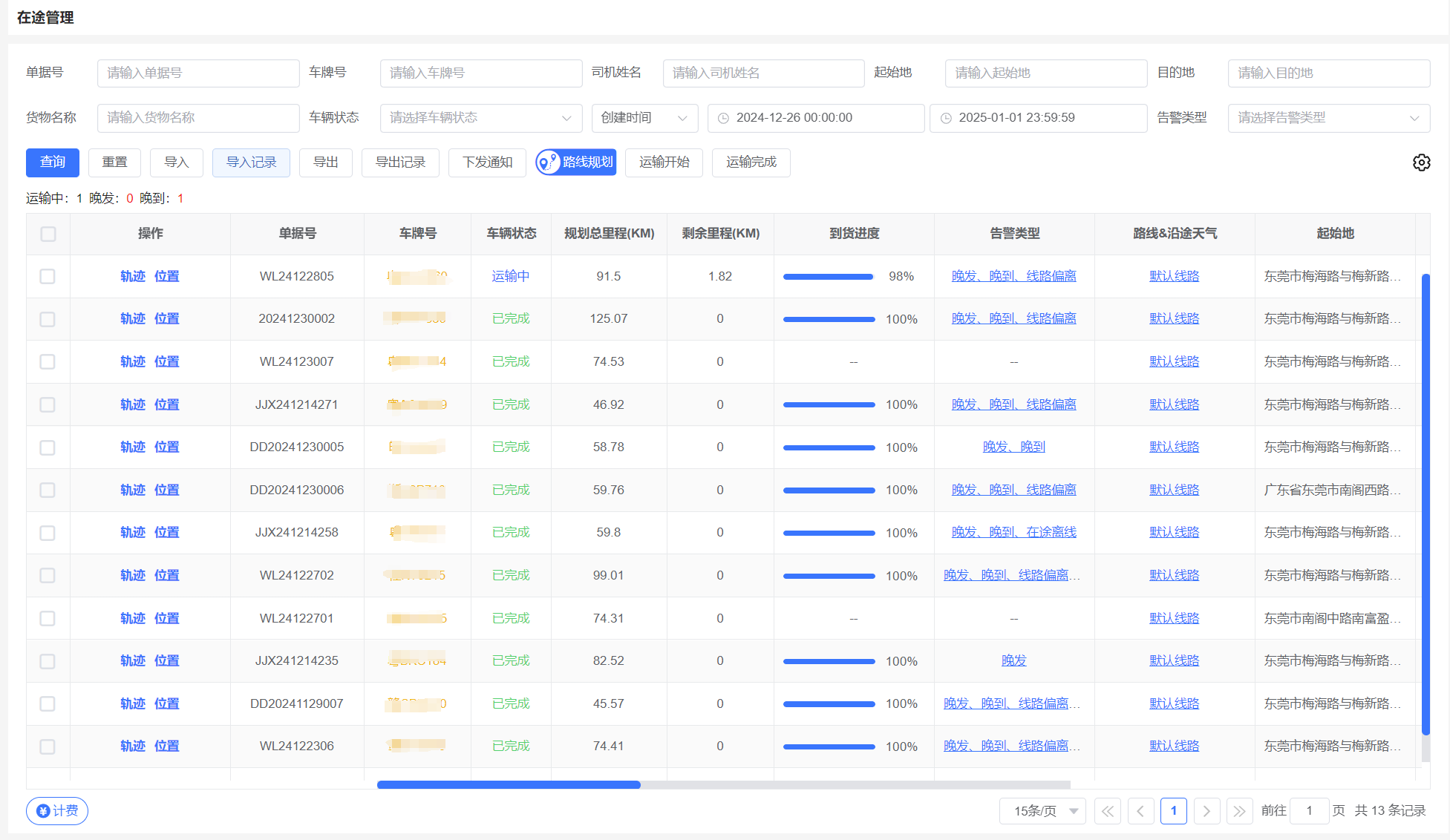Jump to the first page double-arrow
The width and height of the screenshot is (1450, 840).
[1107, 811]
